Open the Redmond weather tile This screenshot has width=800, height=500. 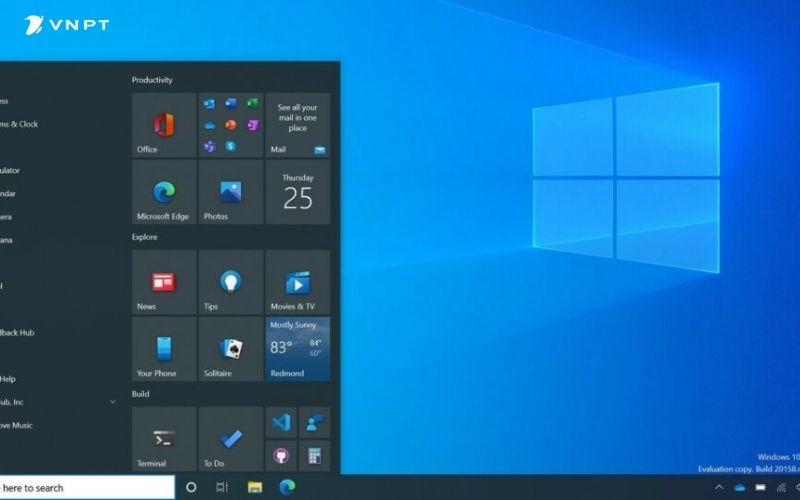[x=297, y=349]
